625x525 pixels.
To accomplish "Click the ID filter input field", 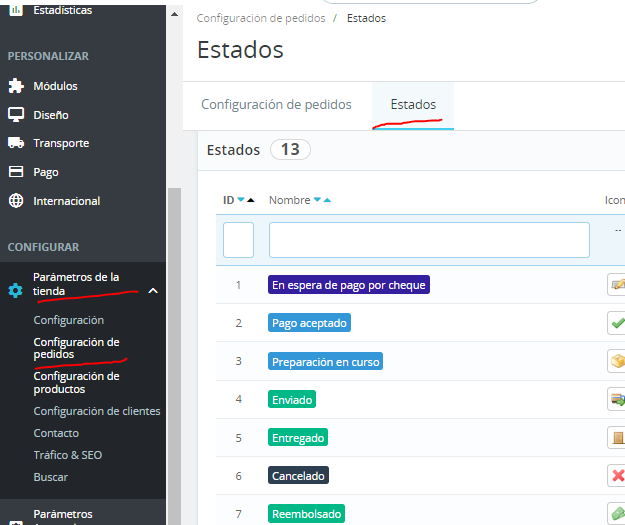I will (x=238, y=240).
